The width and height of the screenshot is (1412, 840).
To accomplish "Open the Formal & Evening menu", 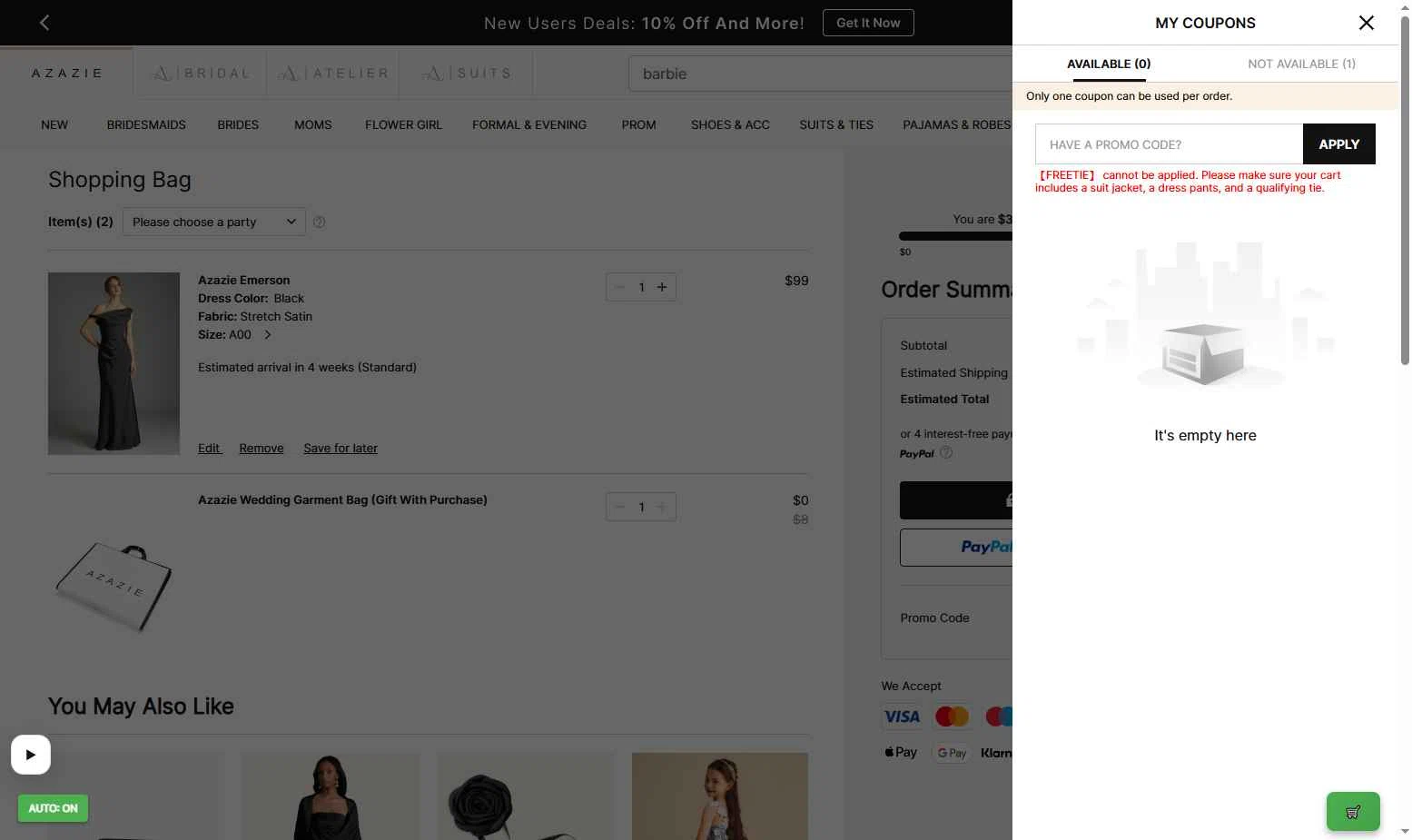I will coord(529,124).
